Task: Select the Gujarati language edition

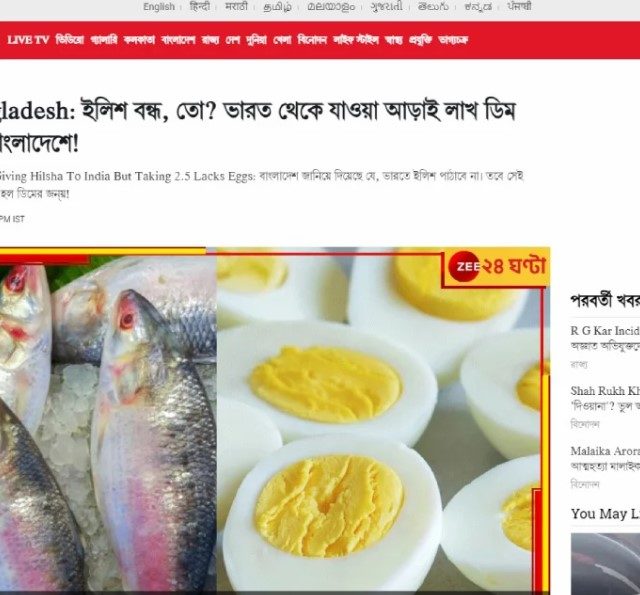Action: [x=386, y=7]
